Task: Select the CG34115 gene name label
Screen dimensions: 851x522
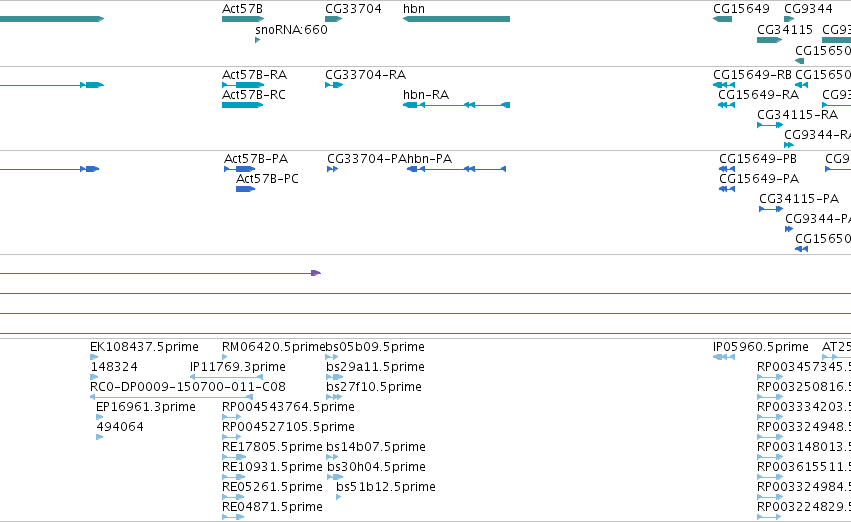Action: (x=785, y=29)
